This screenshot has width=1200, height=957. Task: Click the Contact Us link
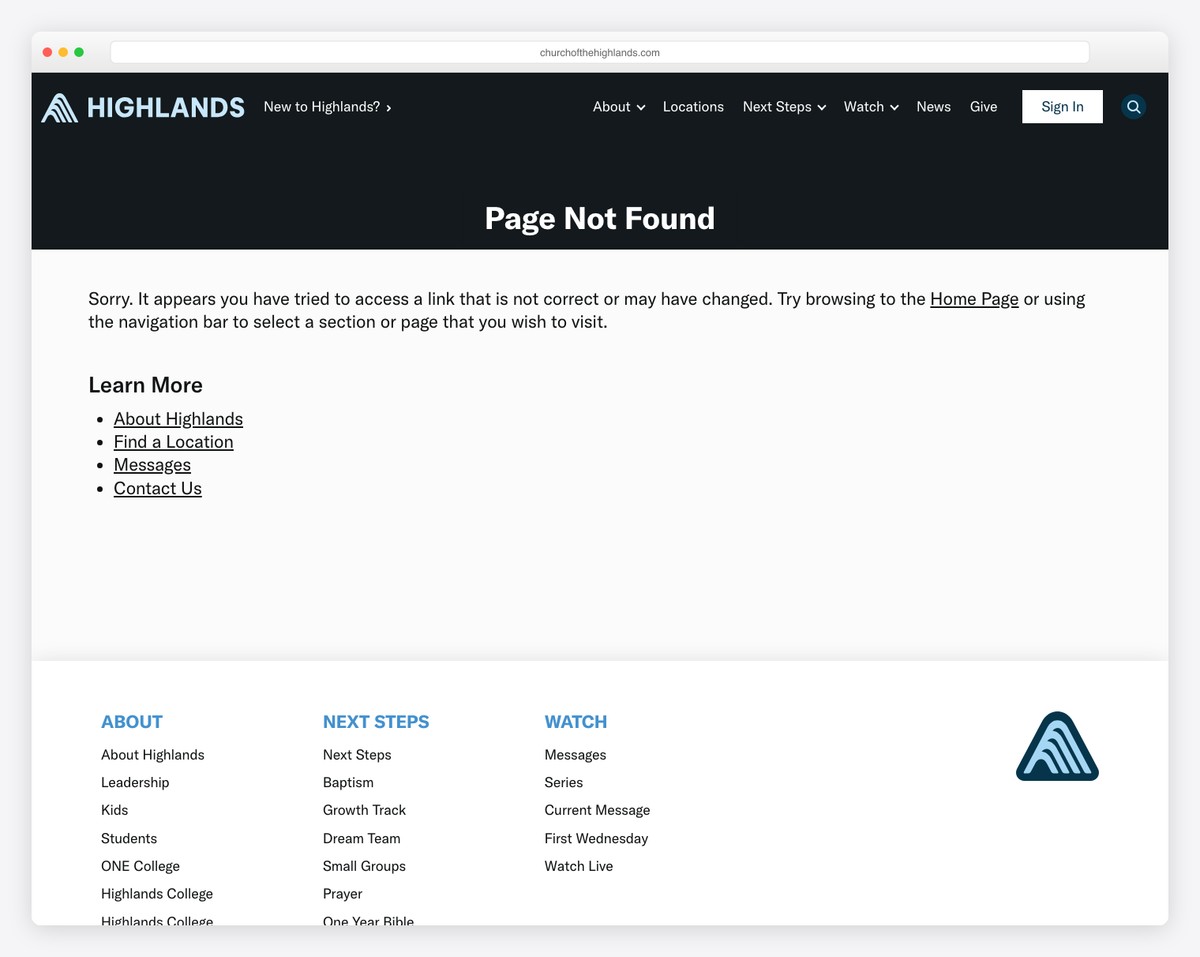click(157, 489)
